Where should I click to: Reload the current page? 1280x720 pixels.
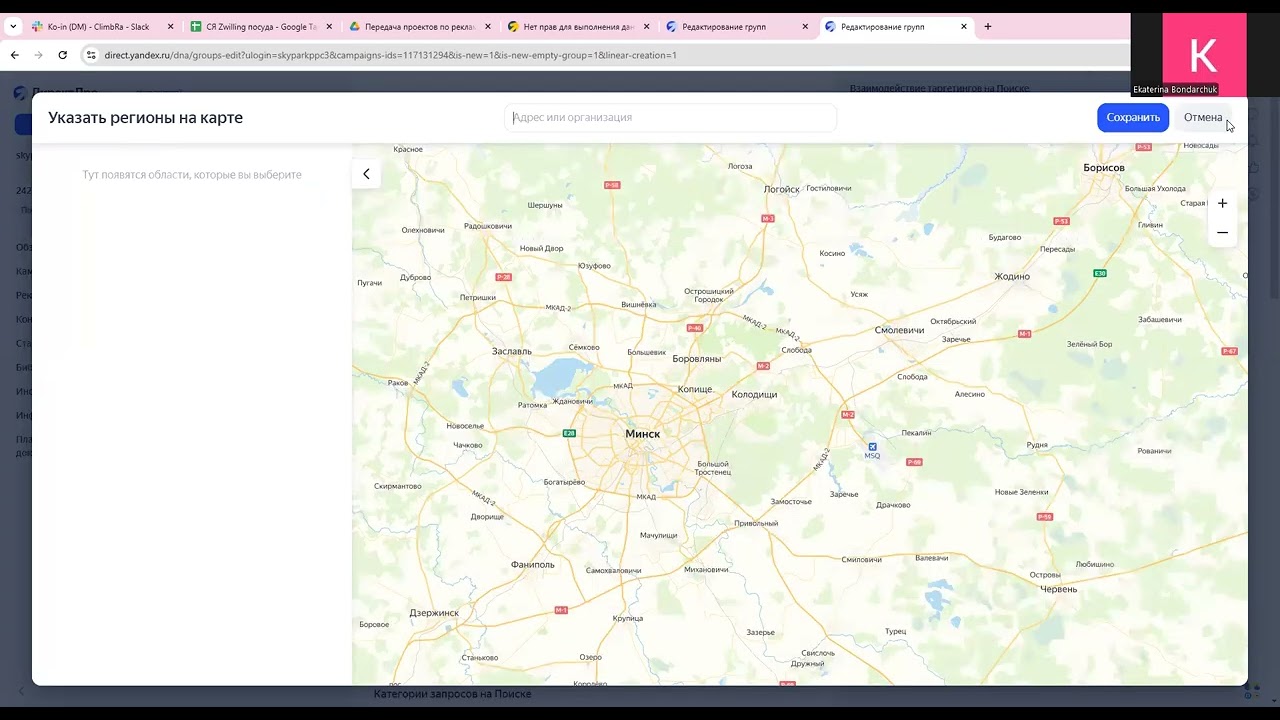tap(63, 55)
